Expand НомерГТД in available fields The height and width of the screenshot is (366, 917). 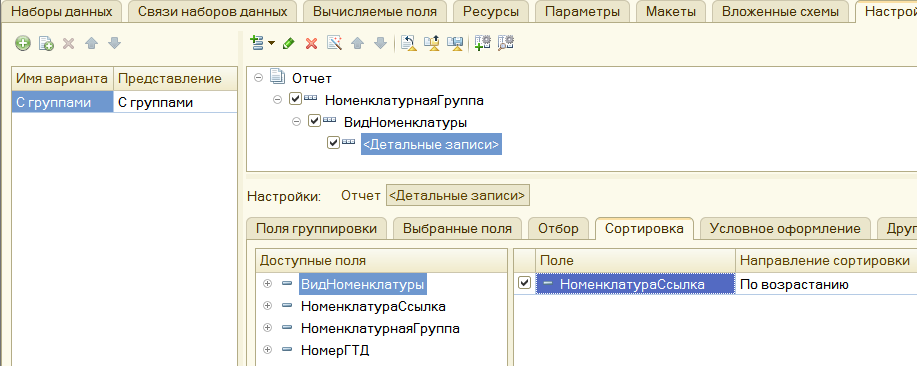click(x=268, y=350)
